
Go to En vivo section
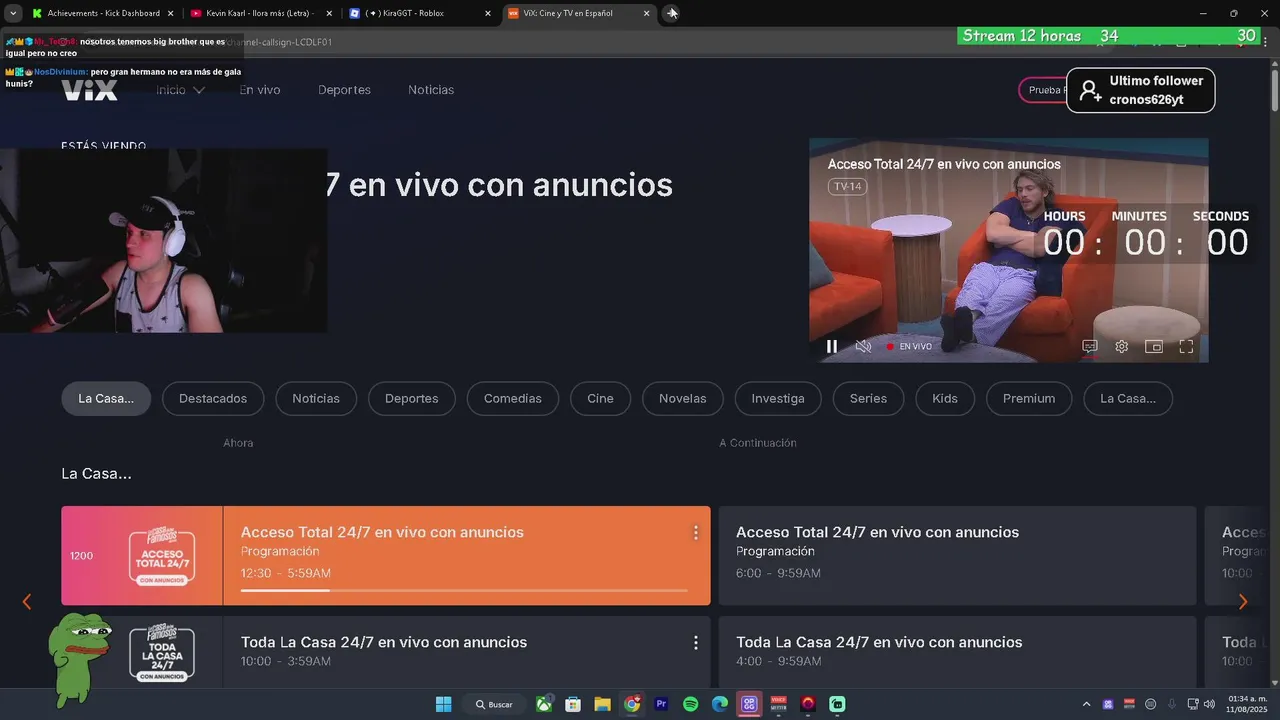(x=260, y=90)
